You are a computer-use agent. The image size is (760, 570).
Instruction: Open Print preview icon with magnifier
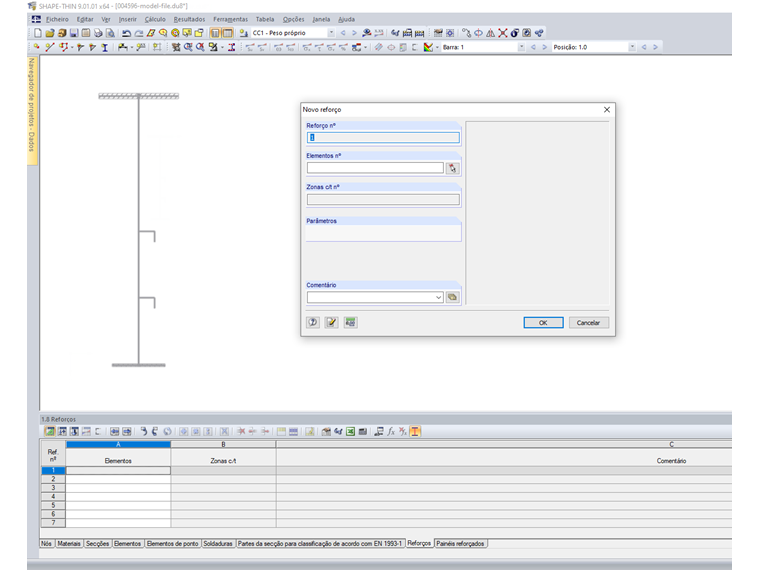pos(111,33)
